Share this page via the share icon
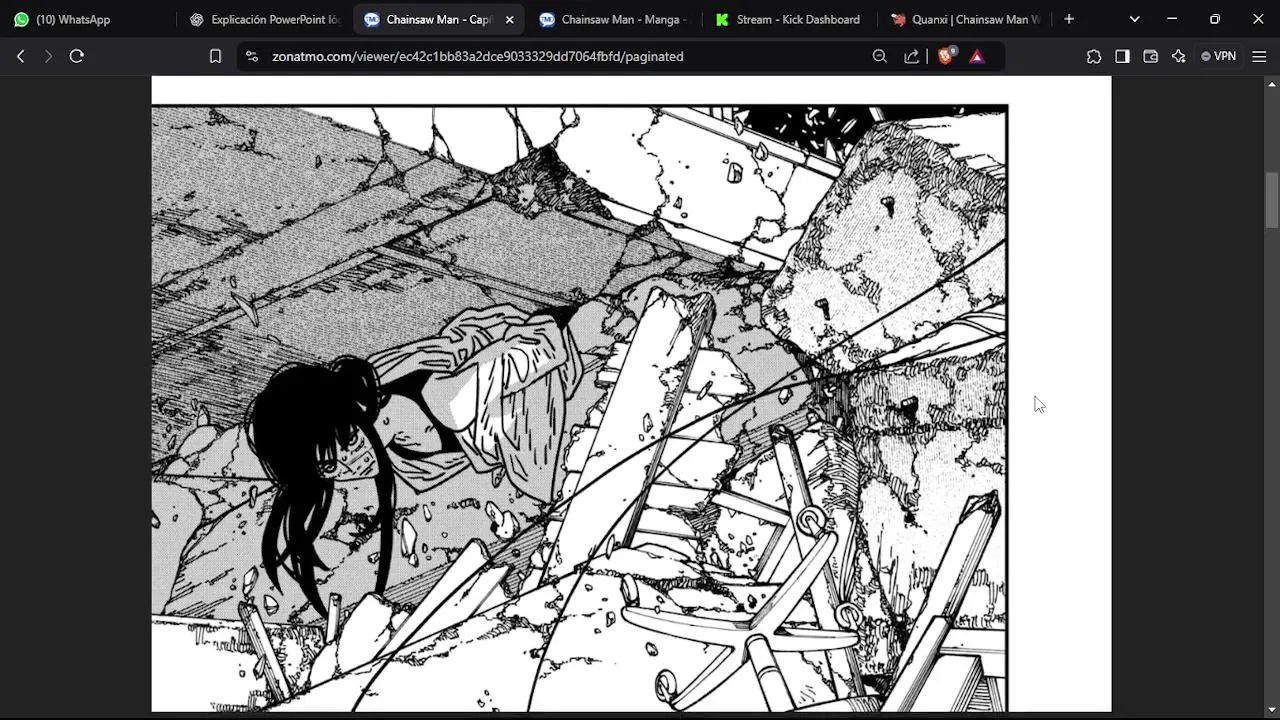1280x720 pixels. (x=912, y=57)
